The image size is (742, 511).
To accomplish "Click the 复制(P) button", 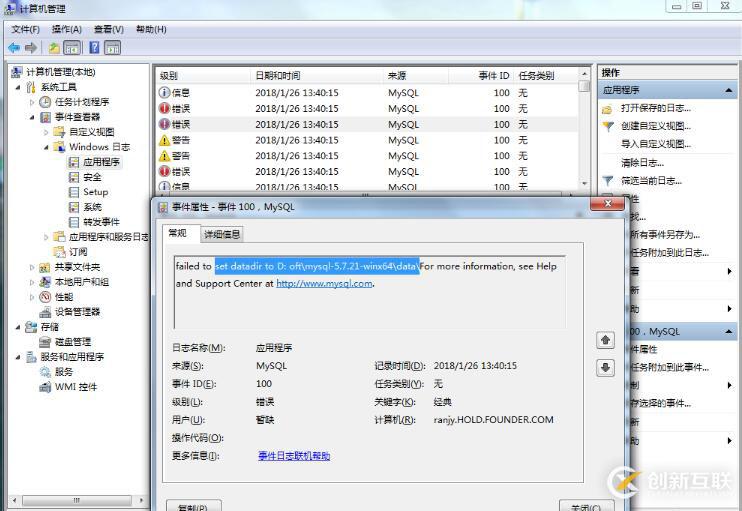I will 194,505.
